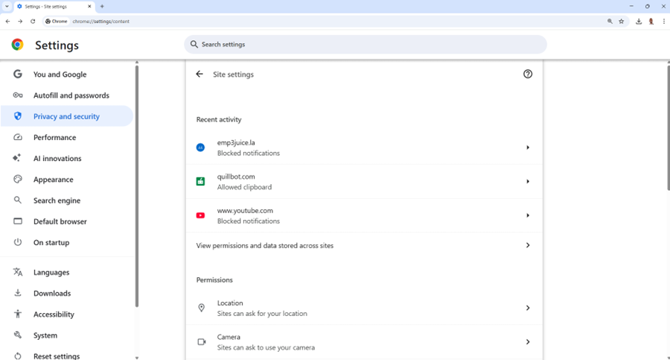The width and height of the screenshot is (670, 360).
Task: Open the tab search dropdown arrow
Action: pos(7,6)
